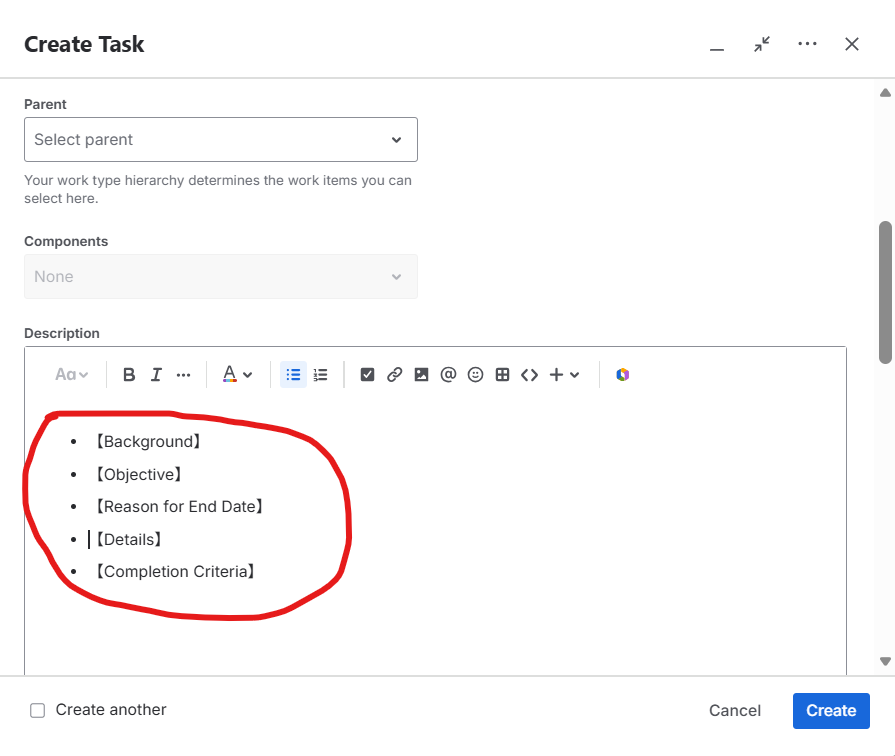The height and width of the screenshot is (756, 895).
Task: Close the Create Task dialog
Action: pos(852,44)
